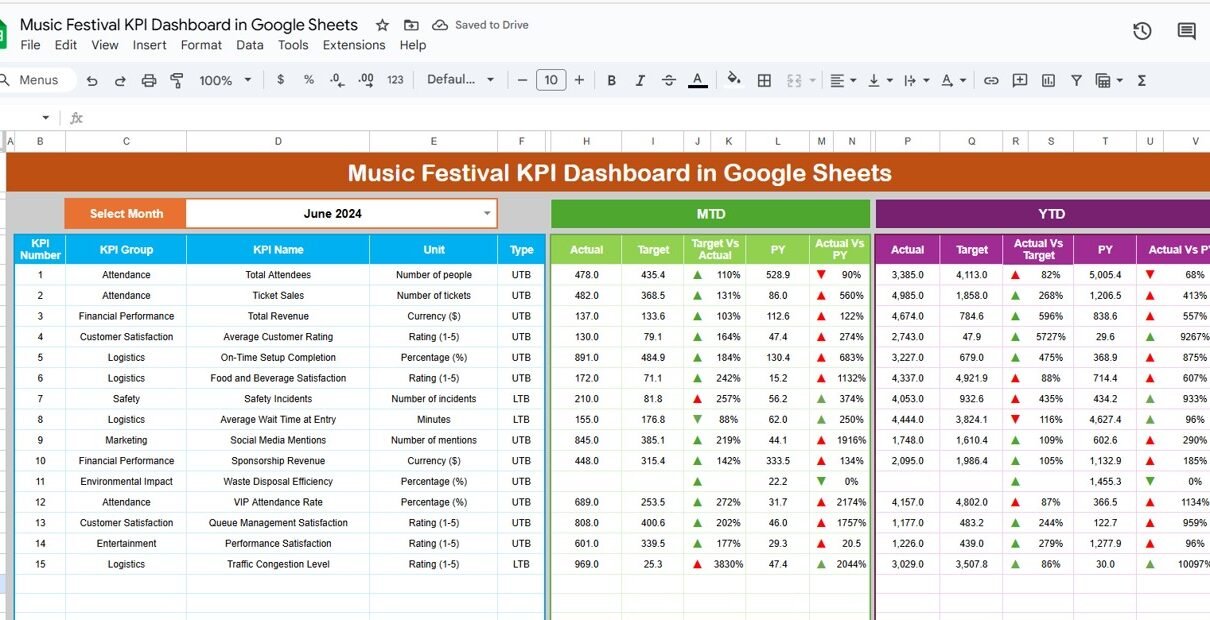Click the MTD green header
This screenshot has width=1210, height=620.
[x=711, y=214]
